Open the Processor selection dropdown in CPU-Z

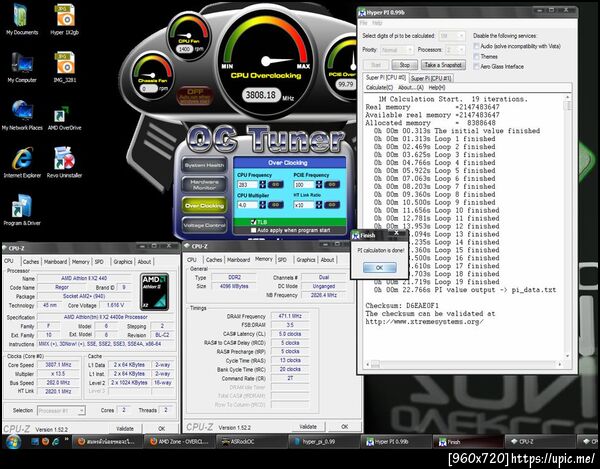point(61,410)
